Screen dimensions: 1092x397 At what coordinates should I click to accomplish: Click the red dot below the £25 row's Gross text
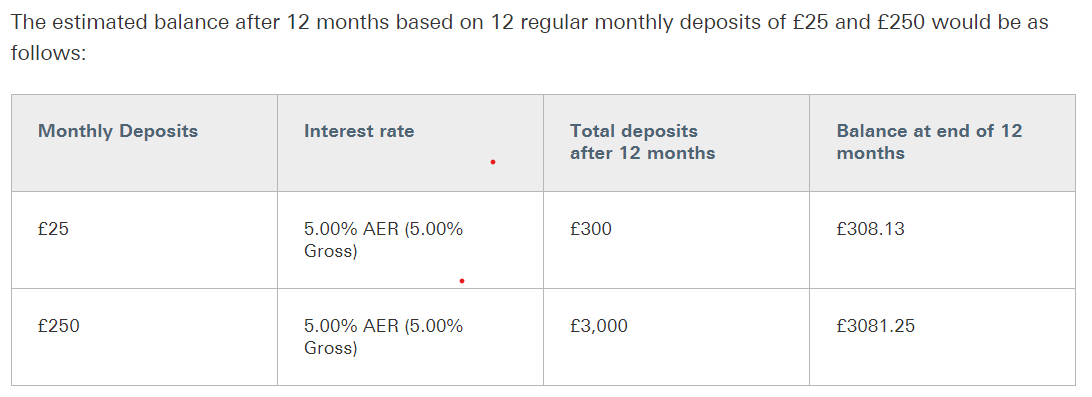pos(462,281)
